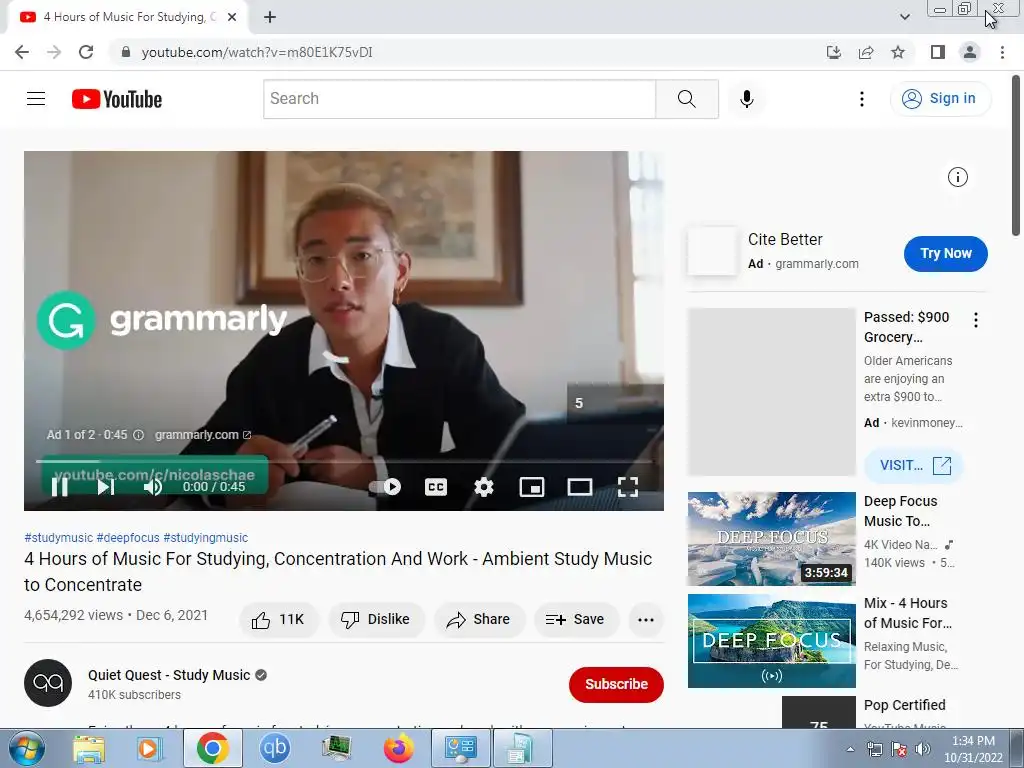Click the Dislike button
Screen dimensions: 1024x768
coord(376,620)
